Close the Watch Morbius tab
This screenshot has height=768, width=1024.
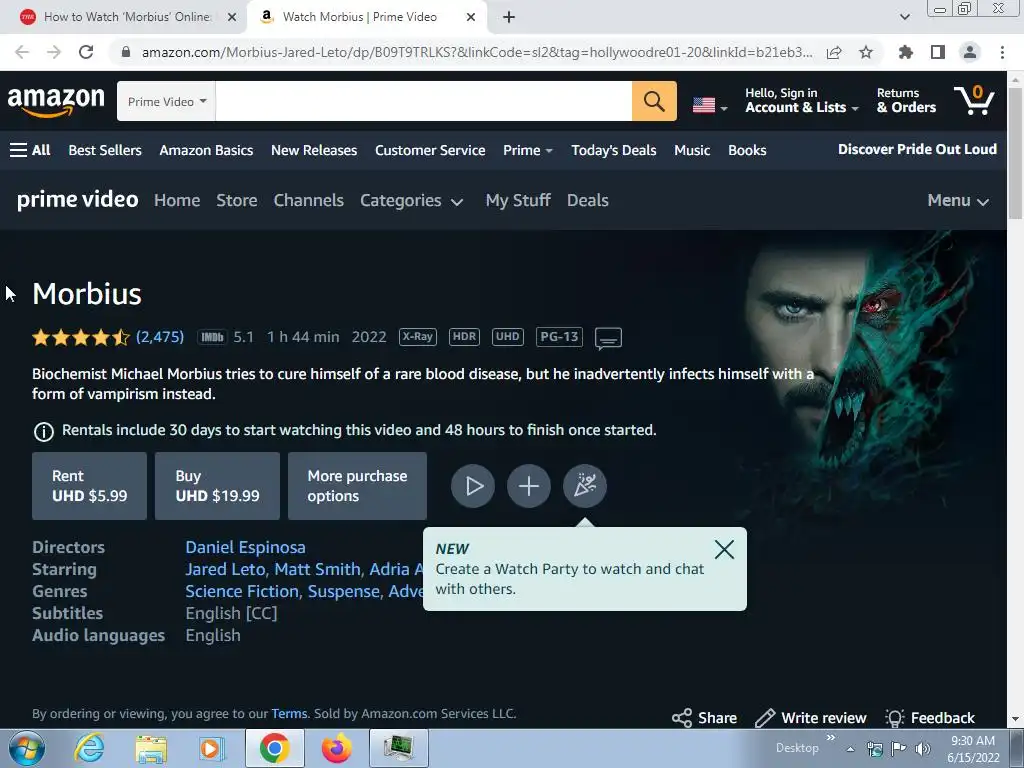pyautogui.click(x=471, y=18)
